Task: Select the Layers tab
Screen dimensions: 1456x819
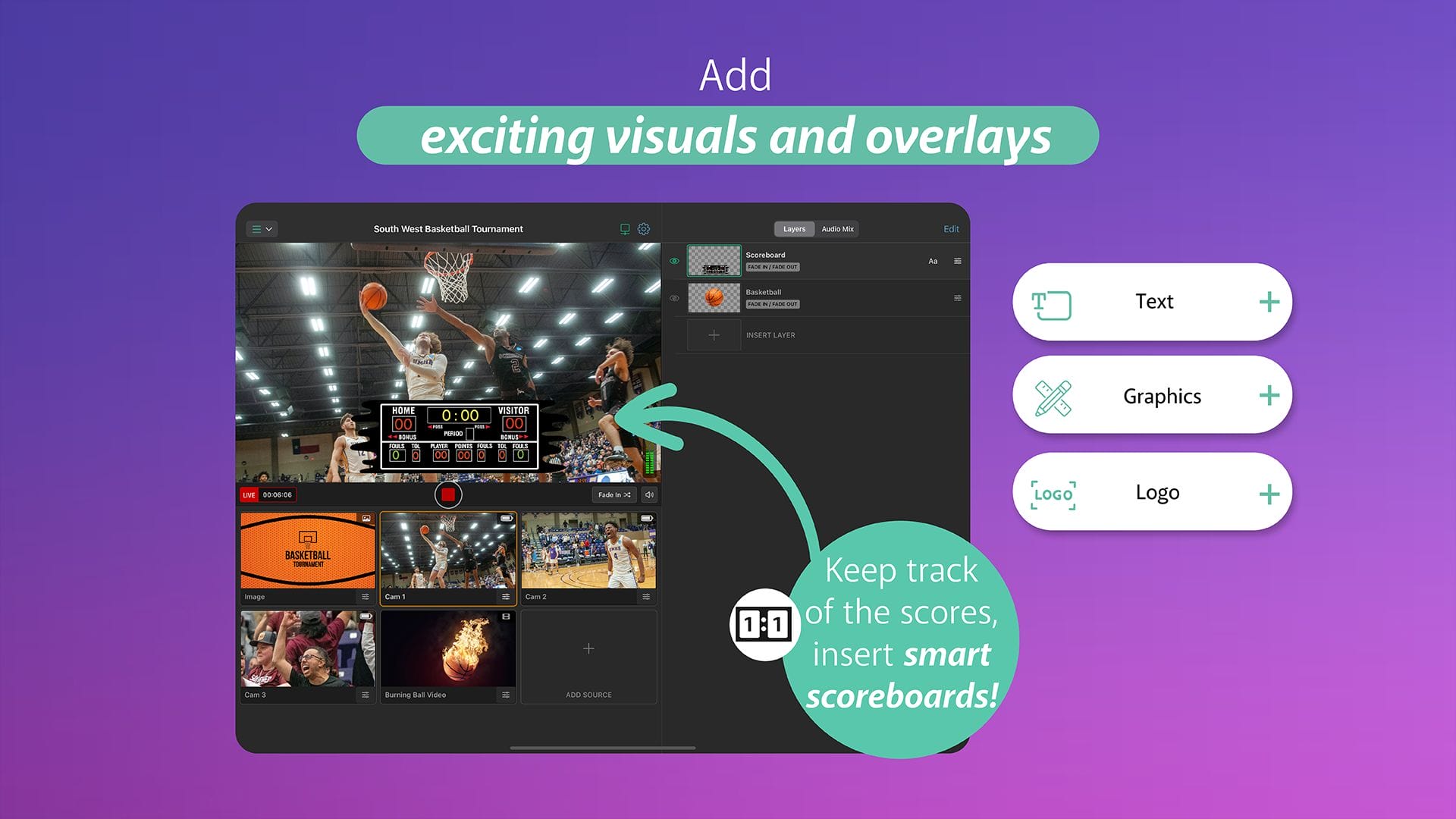Action: tap(794, 229)
